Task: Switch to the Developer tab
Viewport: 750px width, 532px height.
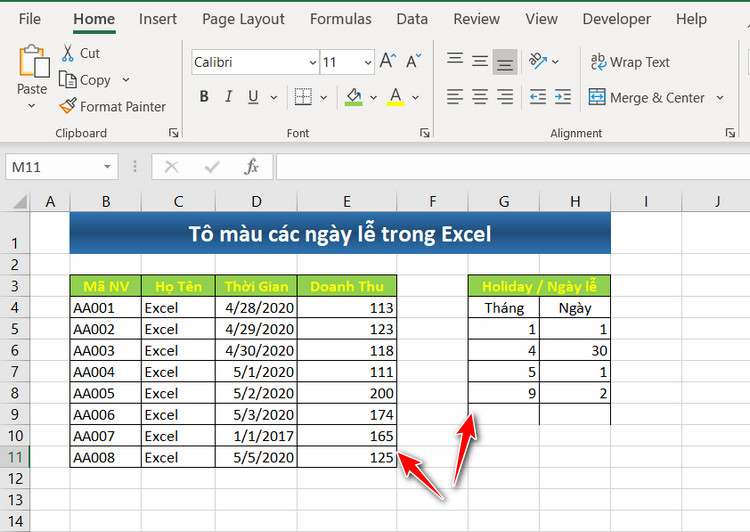Action: 617,19
